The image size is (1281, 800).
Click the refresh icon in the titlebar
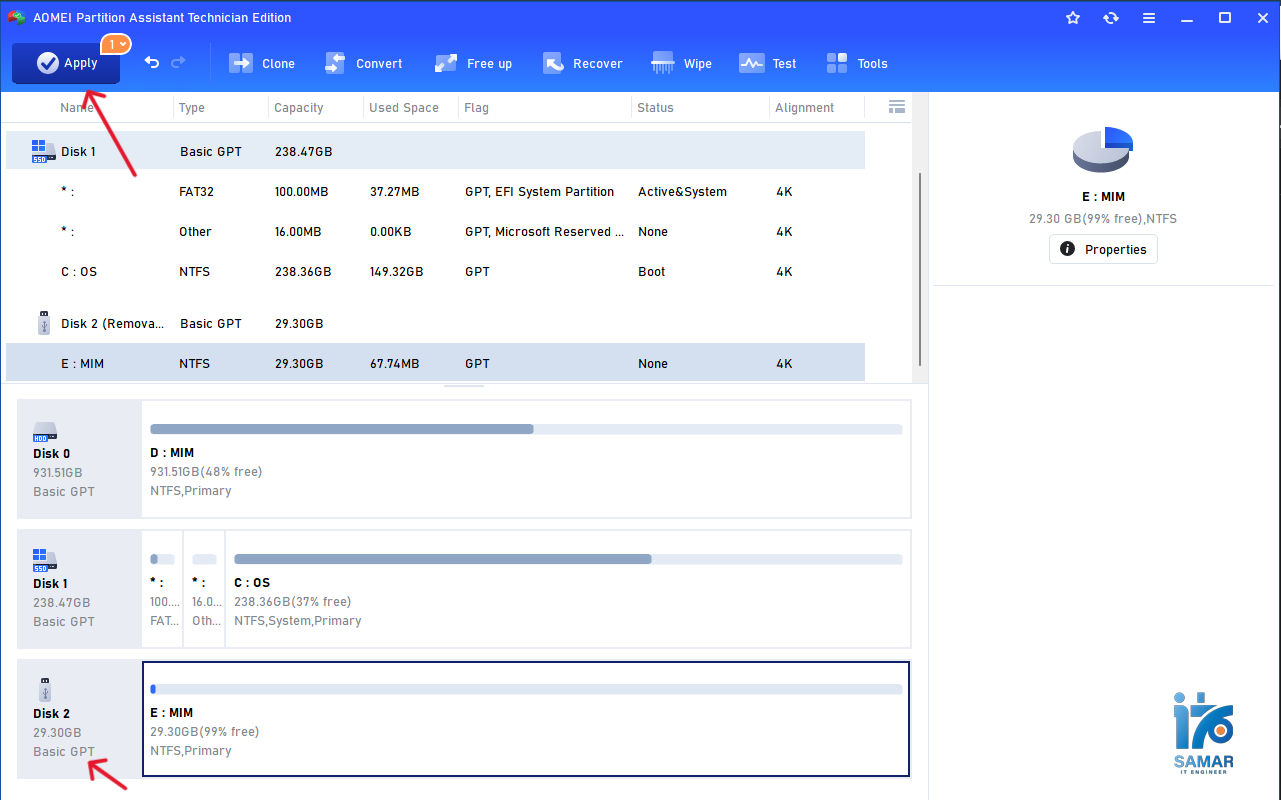point(1110,17)
